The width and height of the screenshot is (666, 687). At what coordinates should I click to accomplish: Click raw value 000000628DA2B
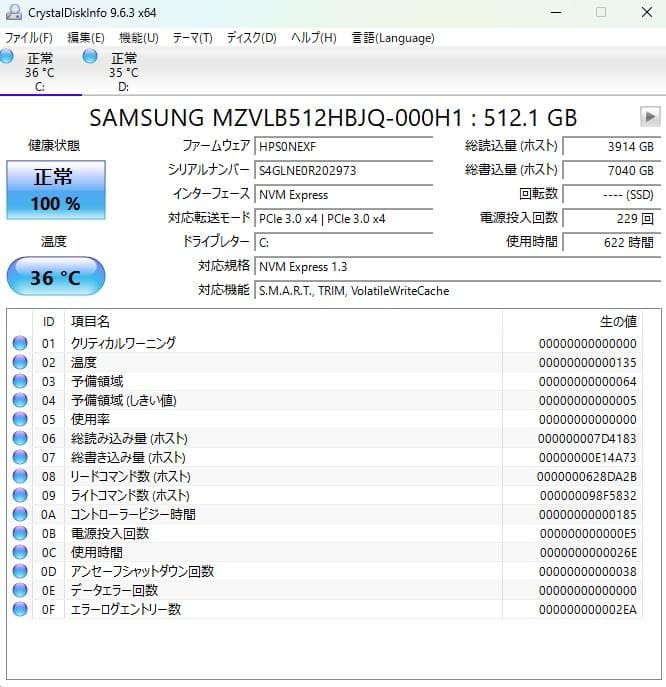coord(587,477)
